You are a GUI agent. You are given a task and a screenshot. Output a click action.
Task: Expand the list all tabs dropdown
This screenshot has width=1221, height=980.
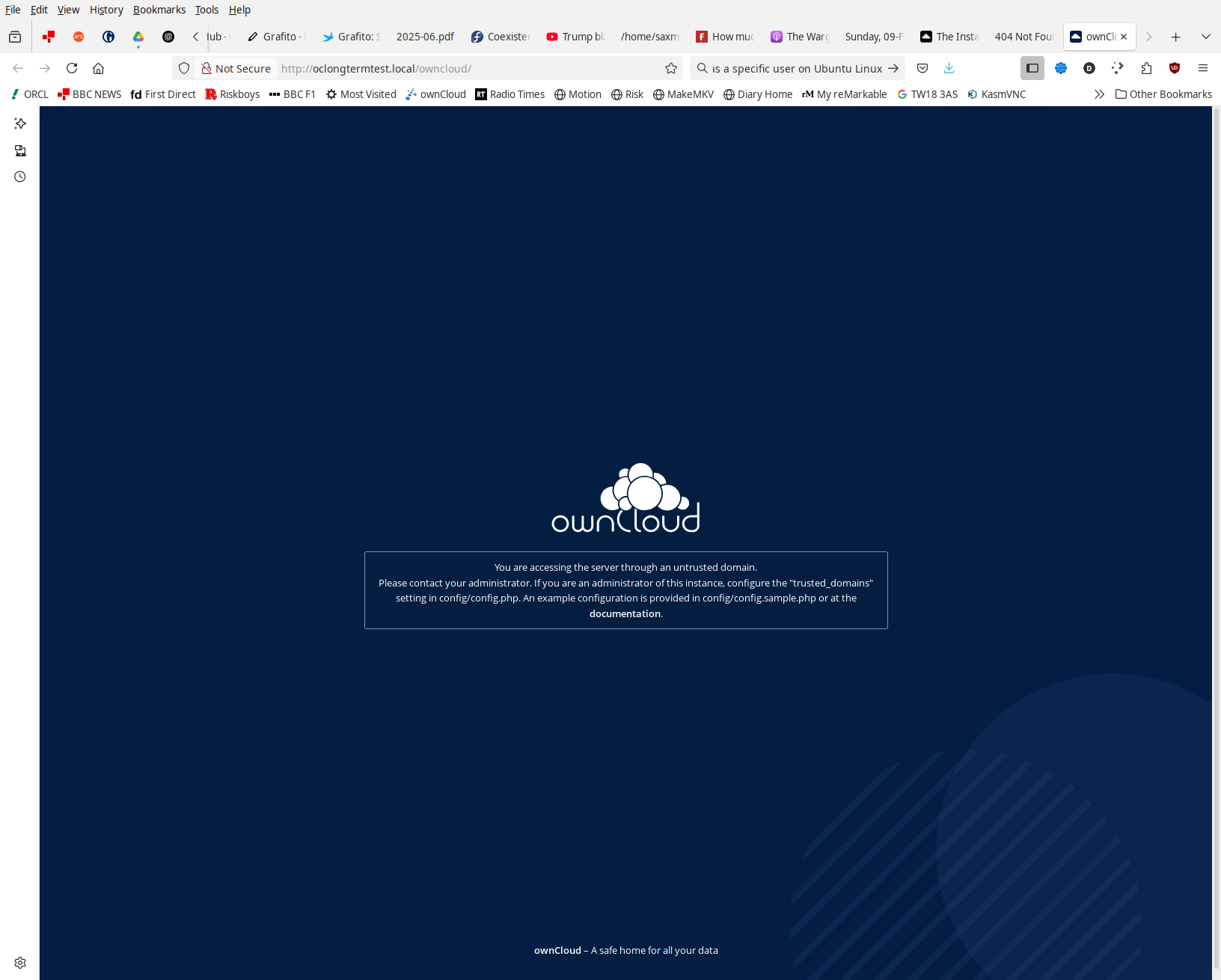tap(1205, 37)
